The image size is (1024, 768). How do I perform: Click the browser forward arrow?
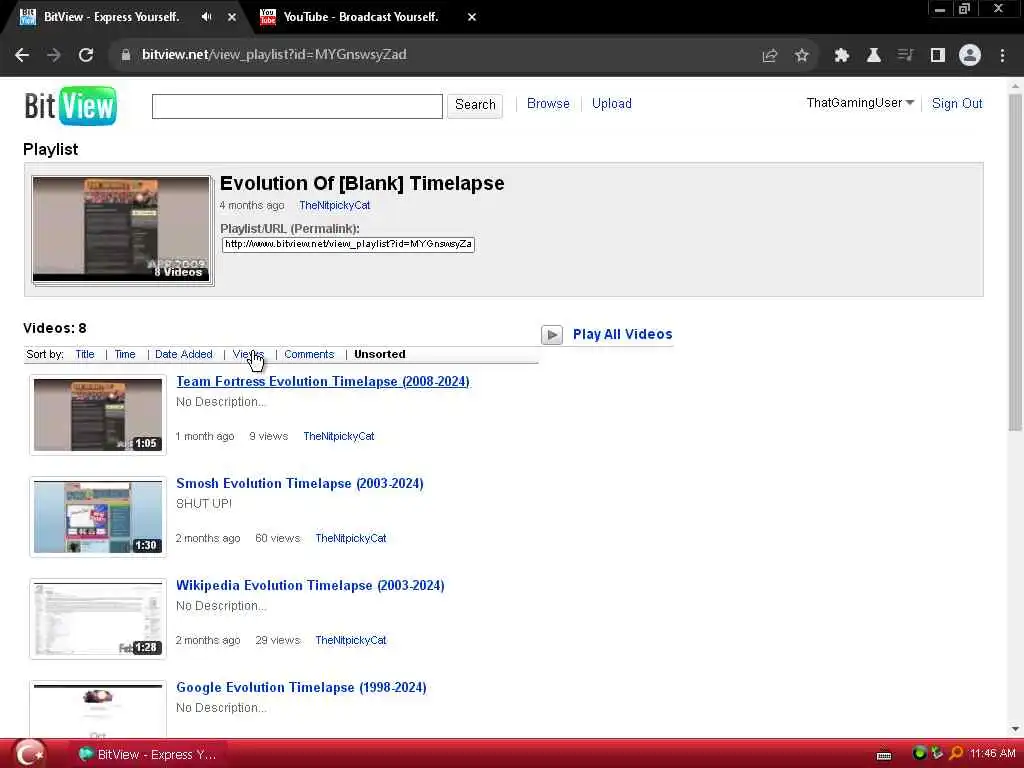point(54,56)
